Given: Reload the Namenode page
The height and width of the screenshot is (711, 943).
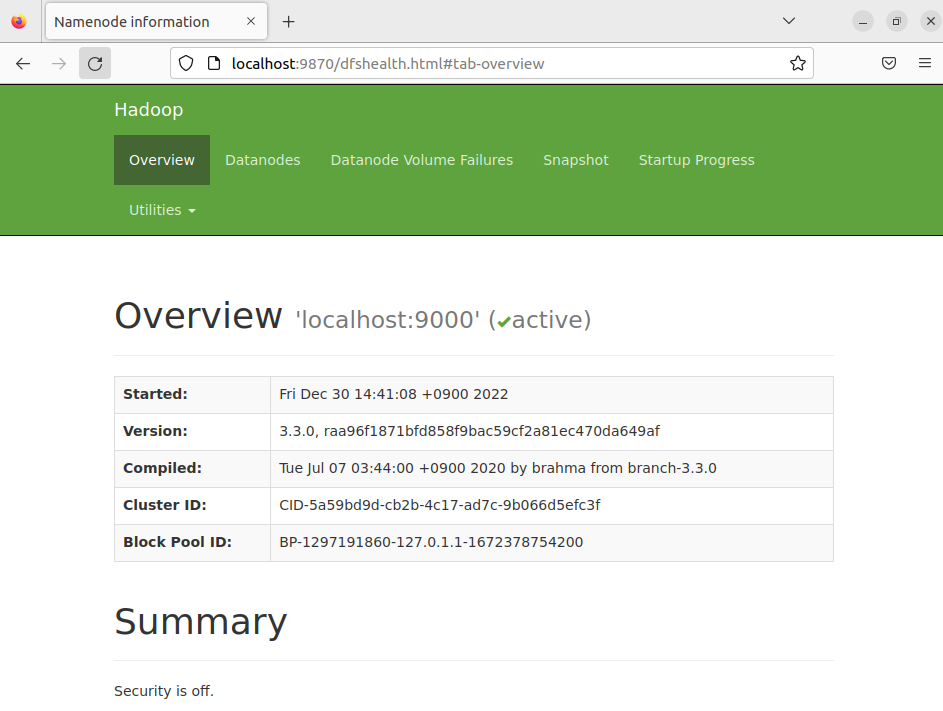Looking at the screenshot, I should [x=95, y=63].
